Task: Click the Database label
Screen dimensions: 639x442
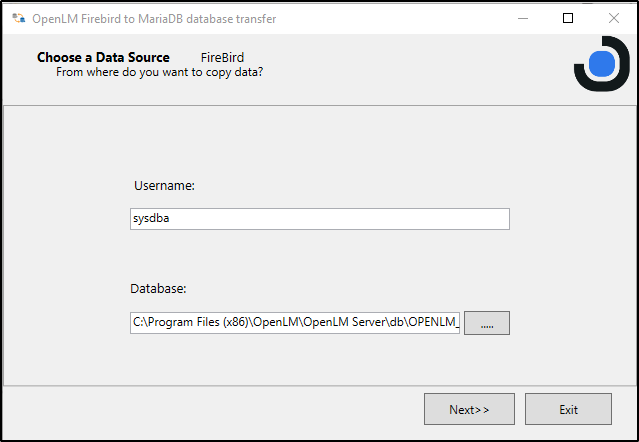Action: coord(158,289)
